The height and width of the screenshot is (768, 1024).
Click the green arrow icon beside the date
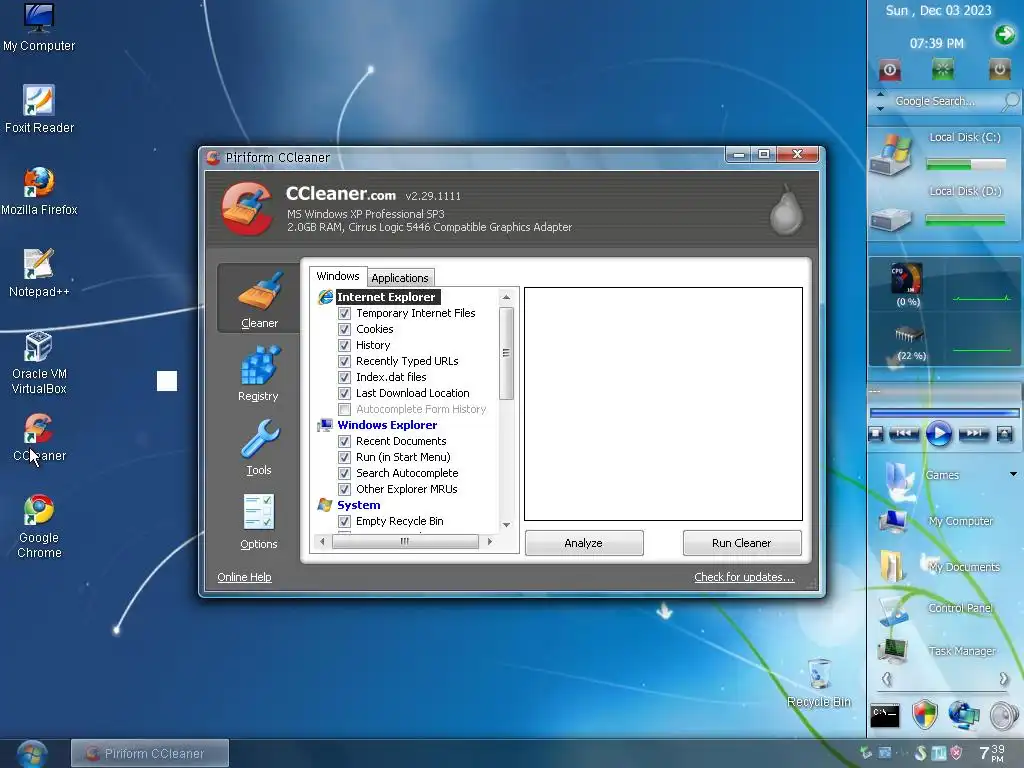pos(1005,34)
